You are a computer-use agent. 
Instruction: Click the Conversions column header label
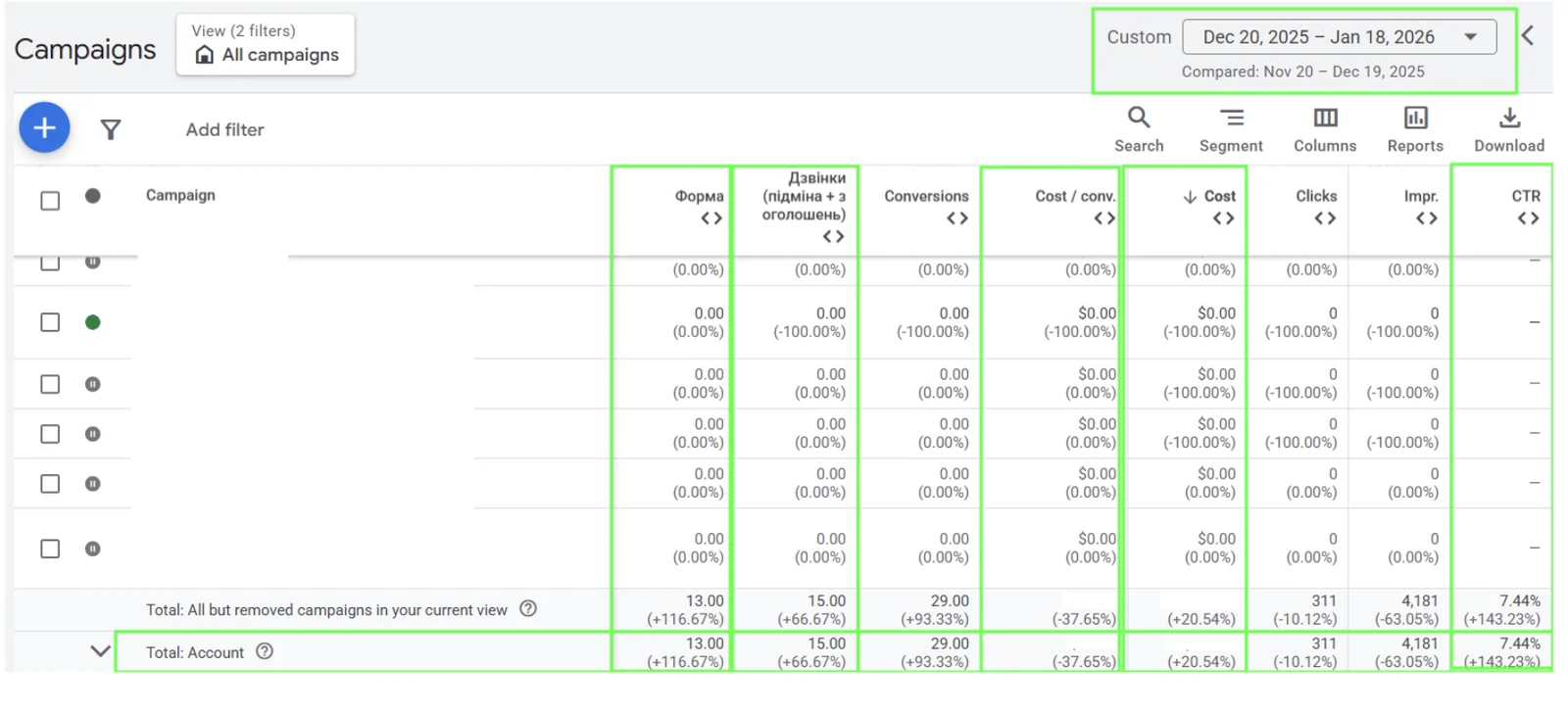pos(926,196)
